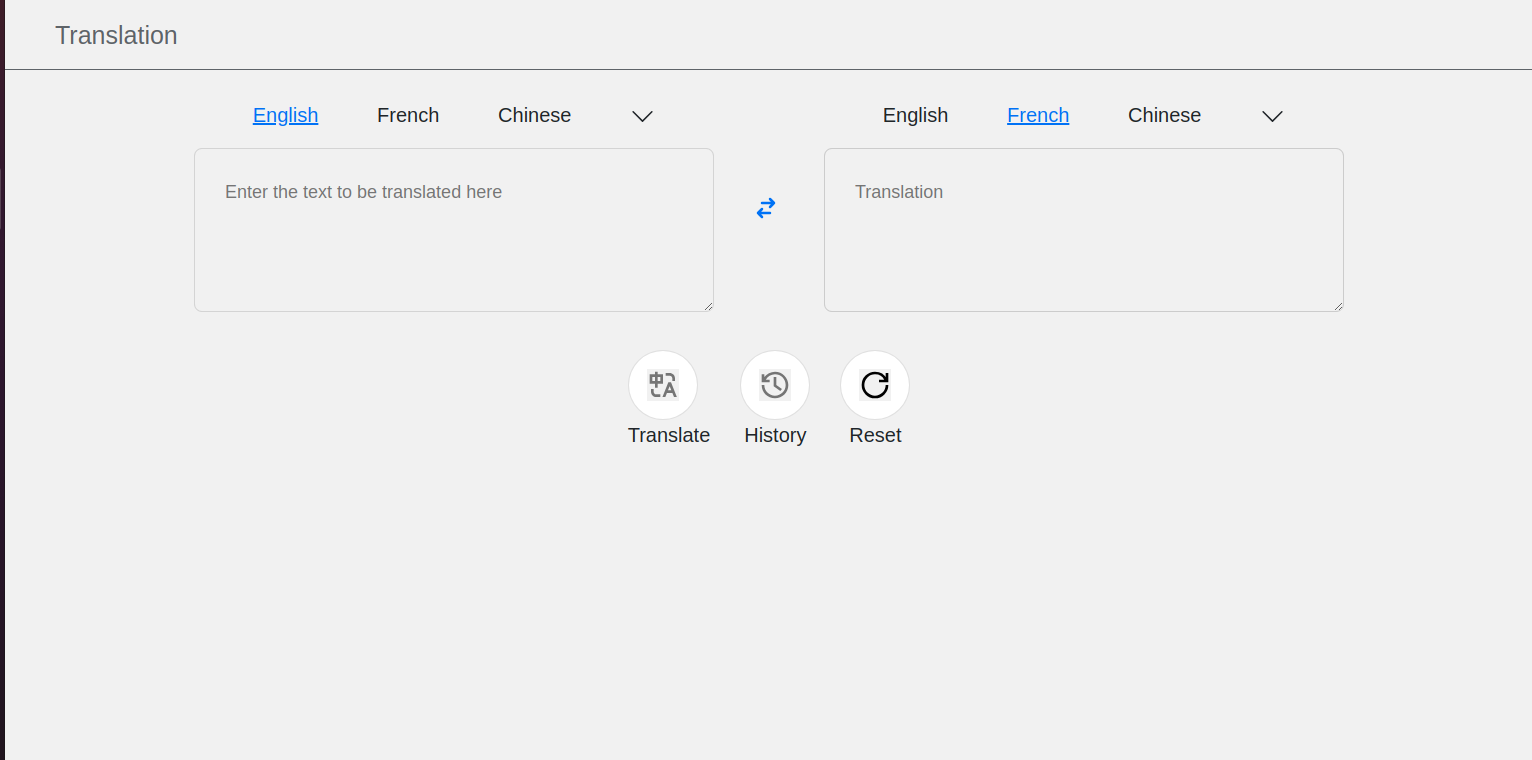This screenshot has height=760, width=1532.
Task: Expand the source language dropdown chevron
Action: tap(642, 116)
